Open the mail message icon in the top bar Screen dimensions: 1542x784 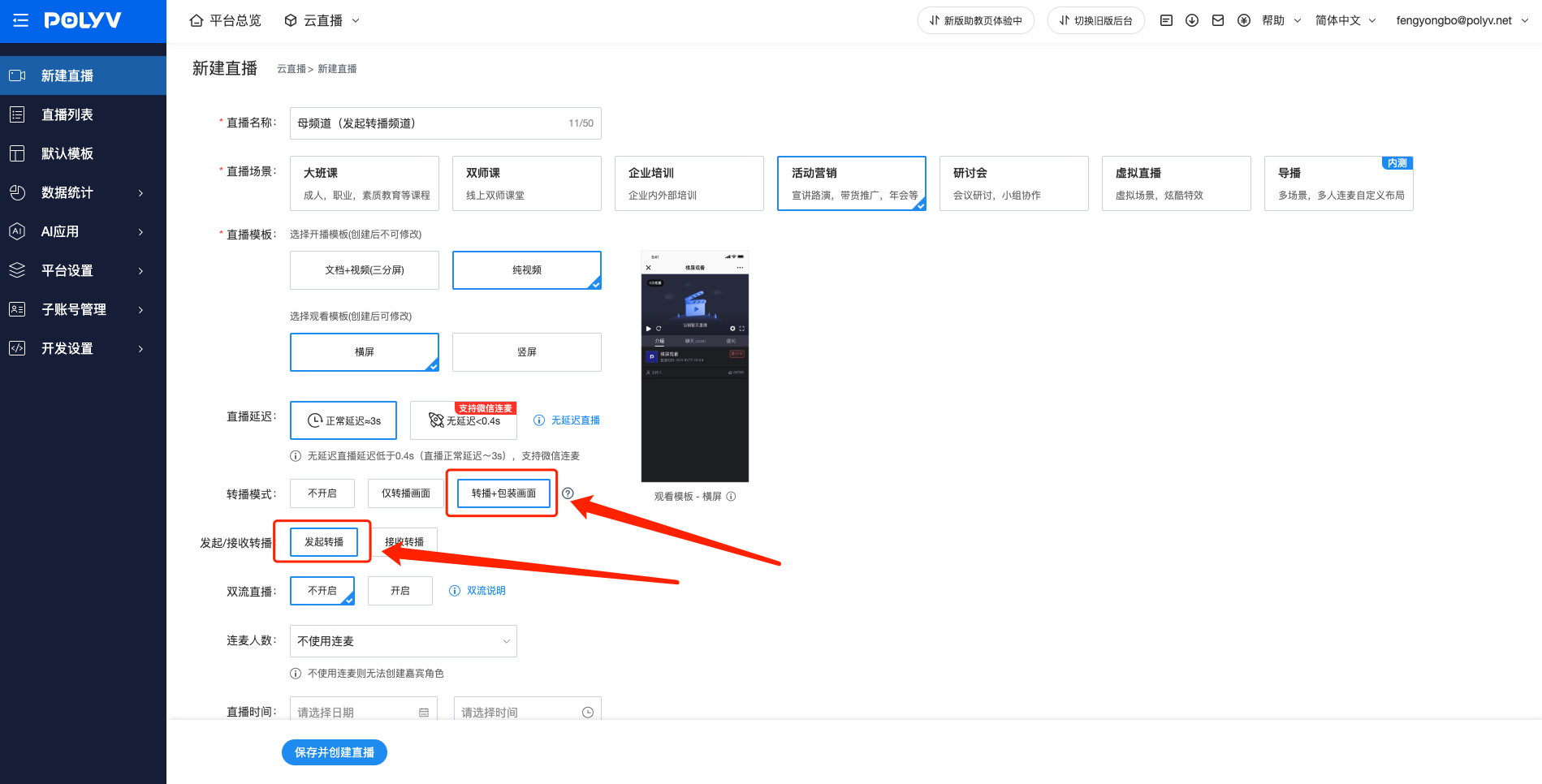pos(1218,21)
